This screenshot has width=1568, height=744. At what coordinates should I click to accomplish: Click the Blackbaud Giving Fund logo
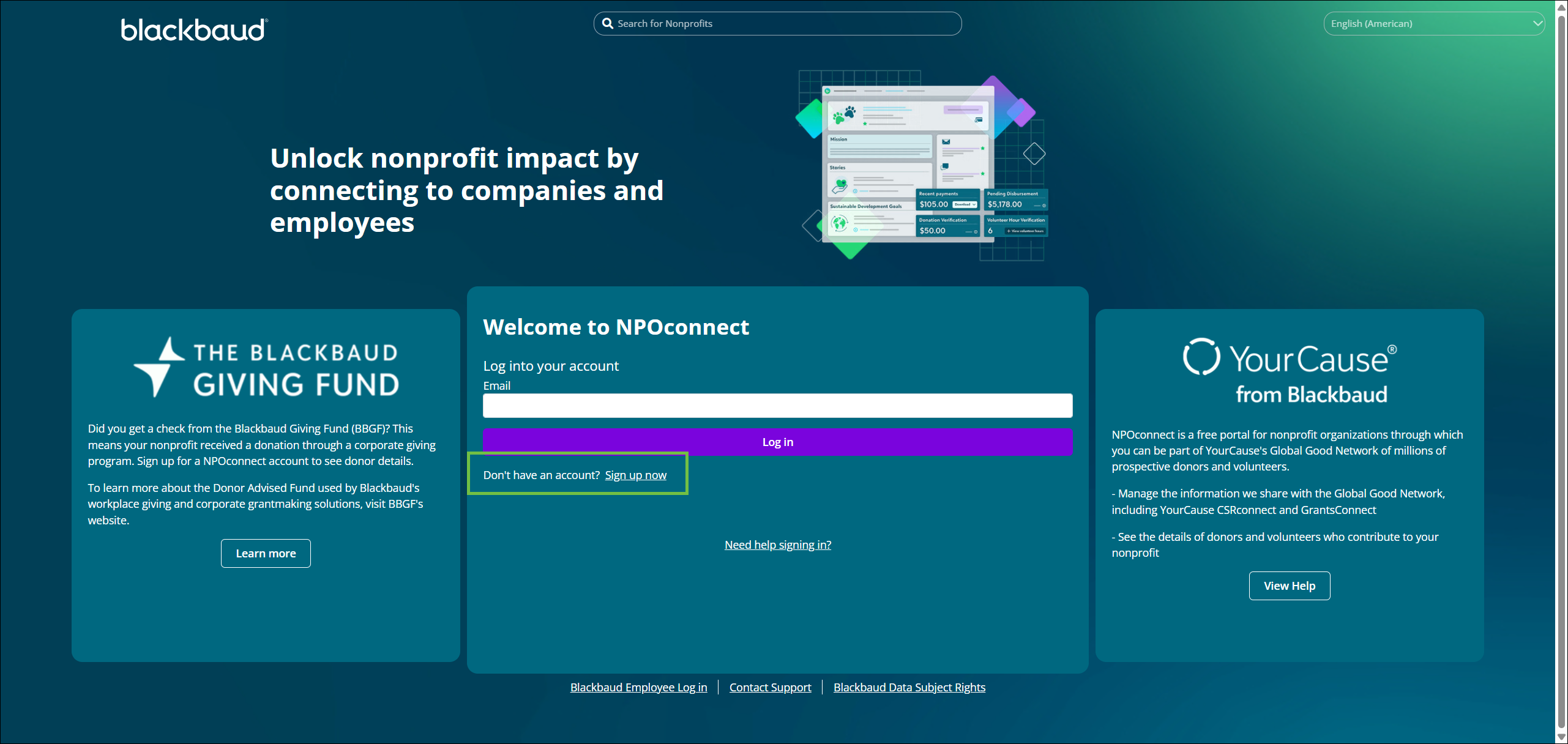point(266,367)
